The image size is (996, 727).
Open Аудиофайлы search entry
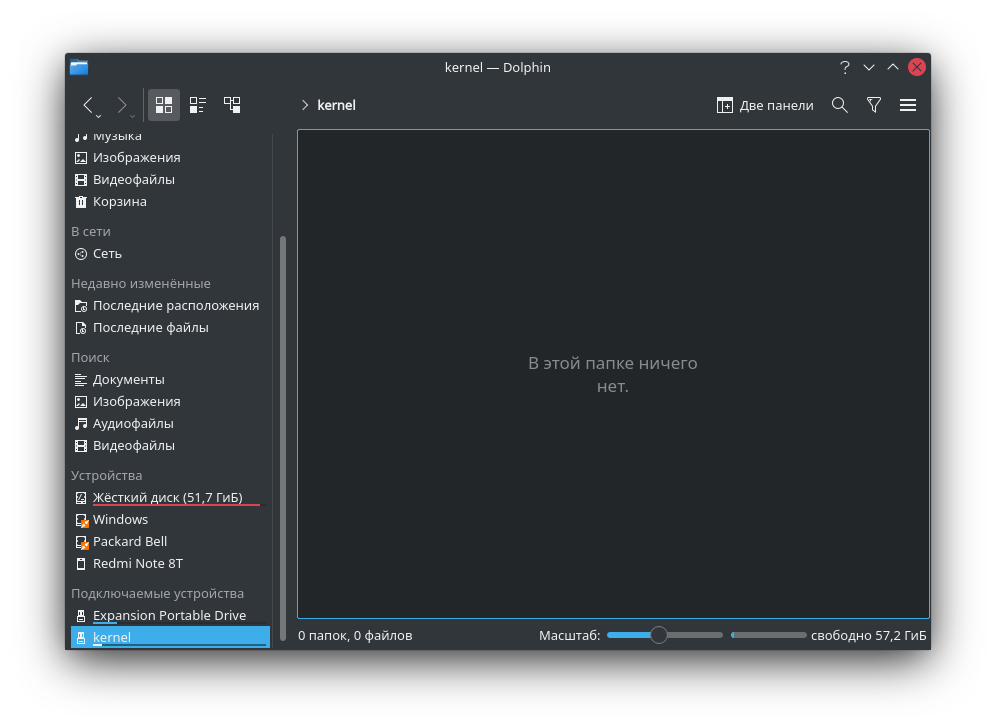170,424
